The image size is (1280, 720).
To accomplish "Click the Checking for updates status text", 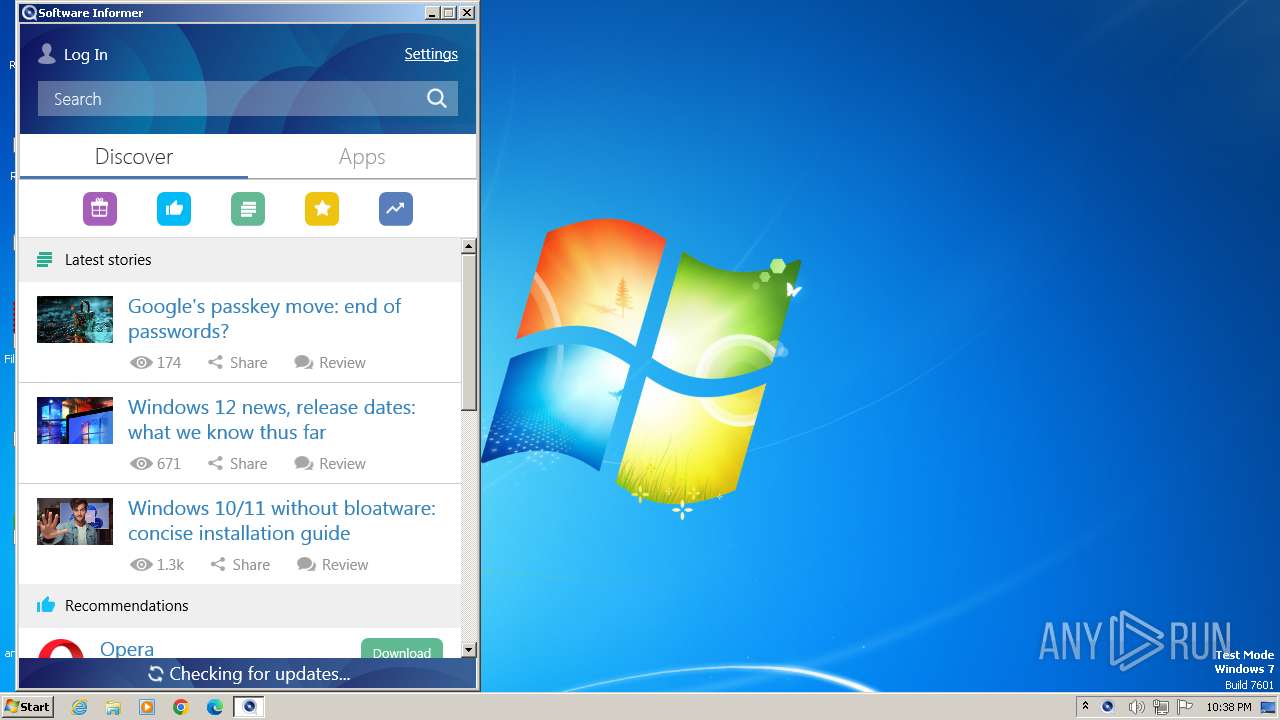I will coord(260,674).
